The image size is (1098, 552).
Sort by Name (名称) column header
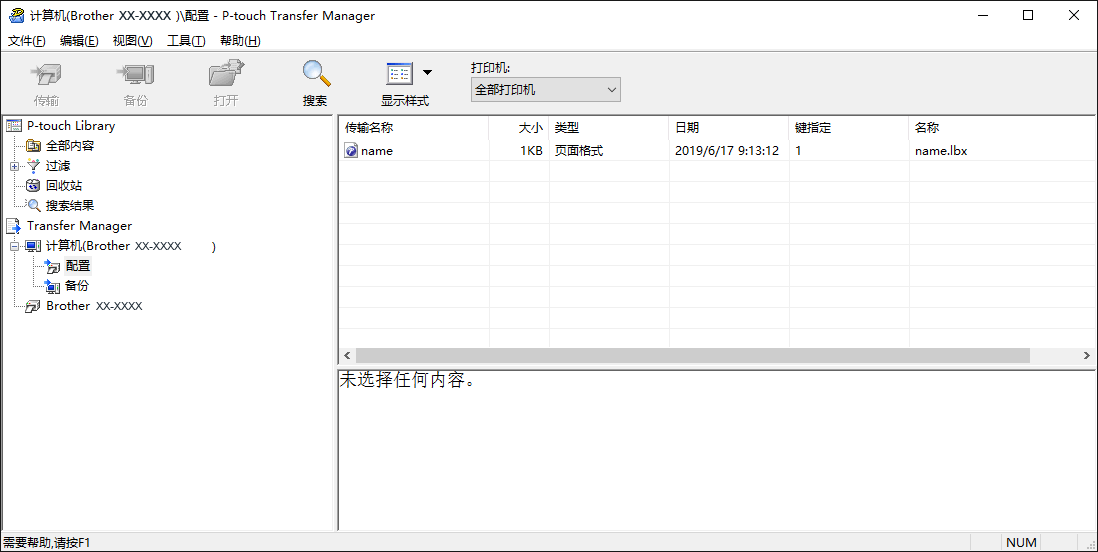[1003, 127]
